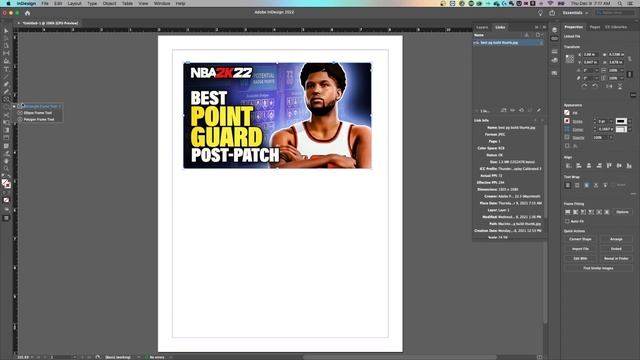640x360 pixels.
Task: Click the Fill color swatch in Appearance
Action: 567,113
